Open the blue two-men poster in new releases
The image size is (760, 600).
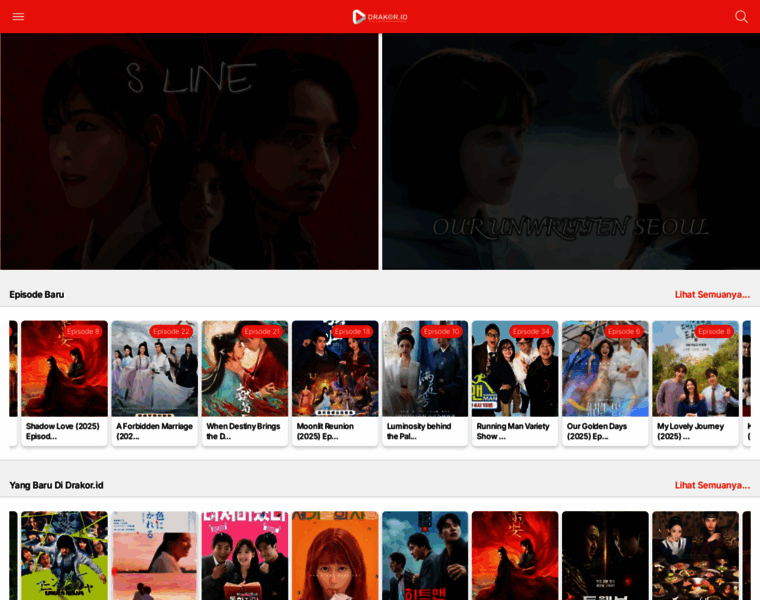point(425,555)
